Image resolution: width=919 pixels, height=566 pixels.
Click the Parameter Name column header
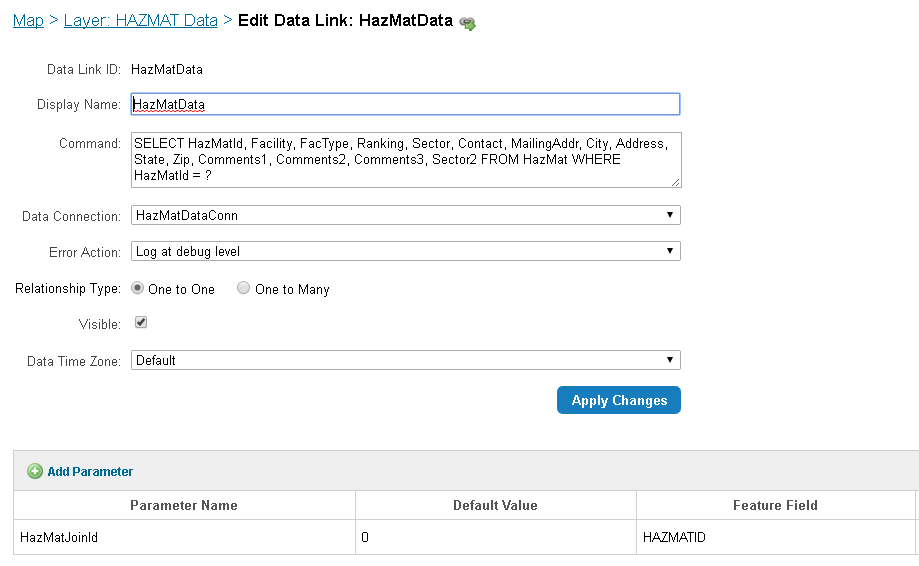[184, 505]
